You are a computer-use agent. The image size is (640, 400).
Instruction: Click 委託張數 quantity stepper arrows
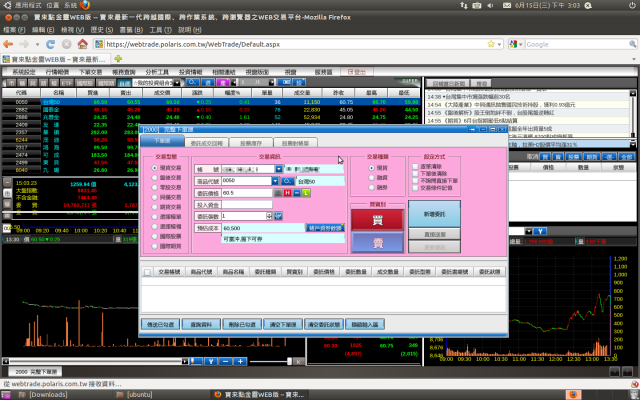pos(269,216)
